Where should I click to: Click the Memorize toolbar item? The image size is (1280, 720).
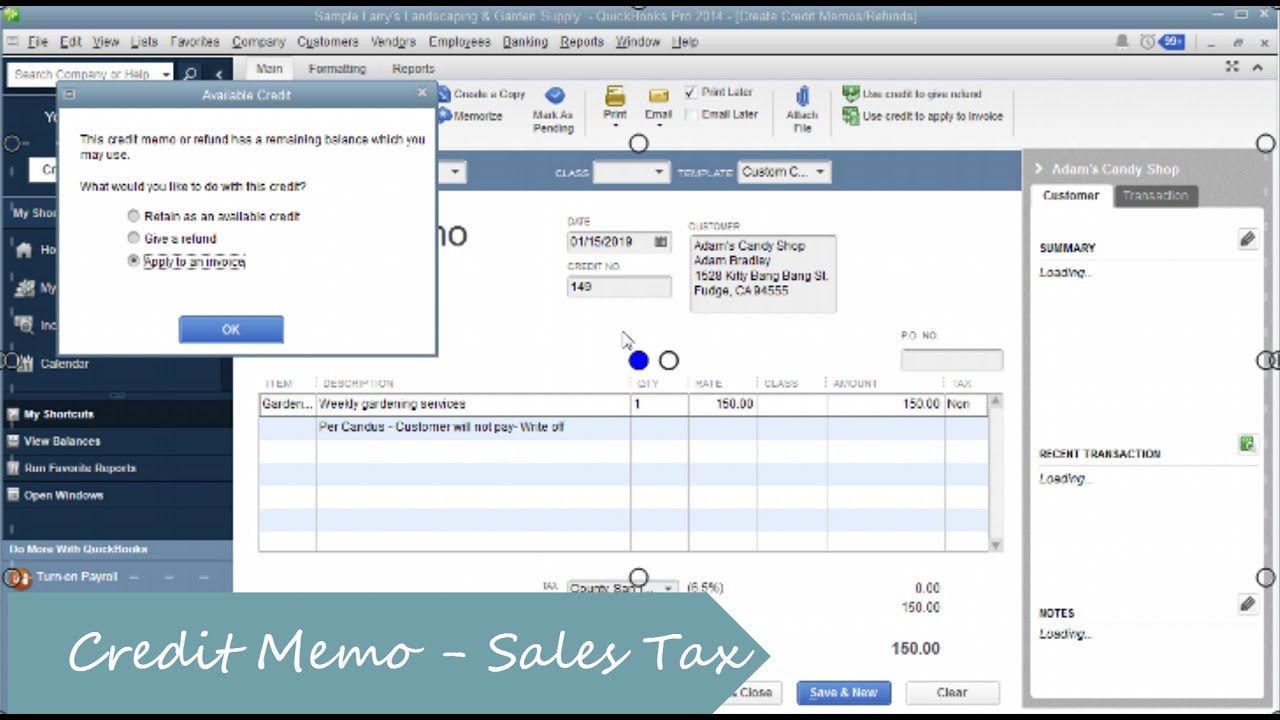470,116
